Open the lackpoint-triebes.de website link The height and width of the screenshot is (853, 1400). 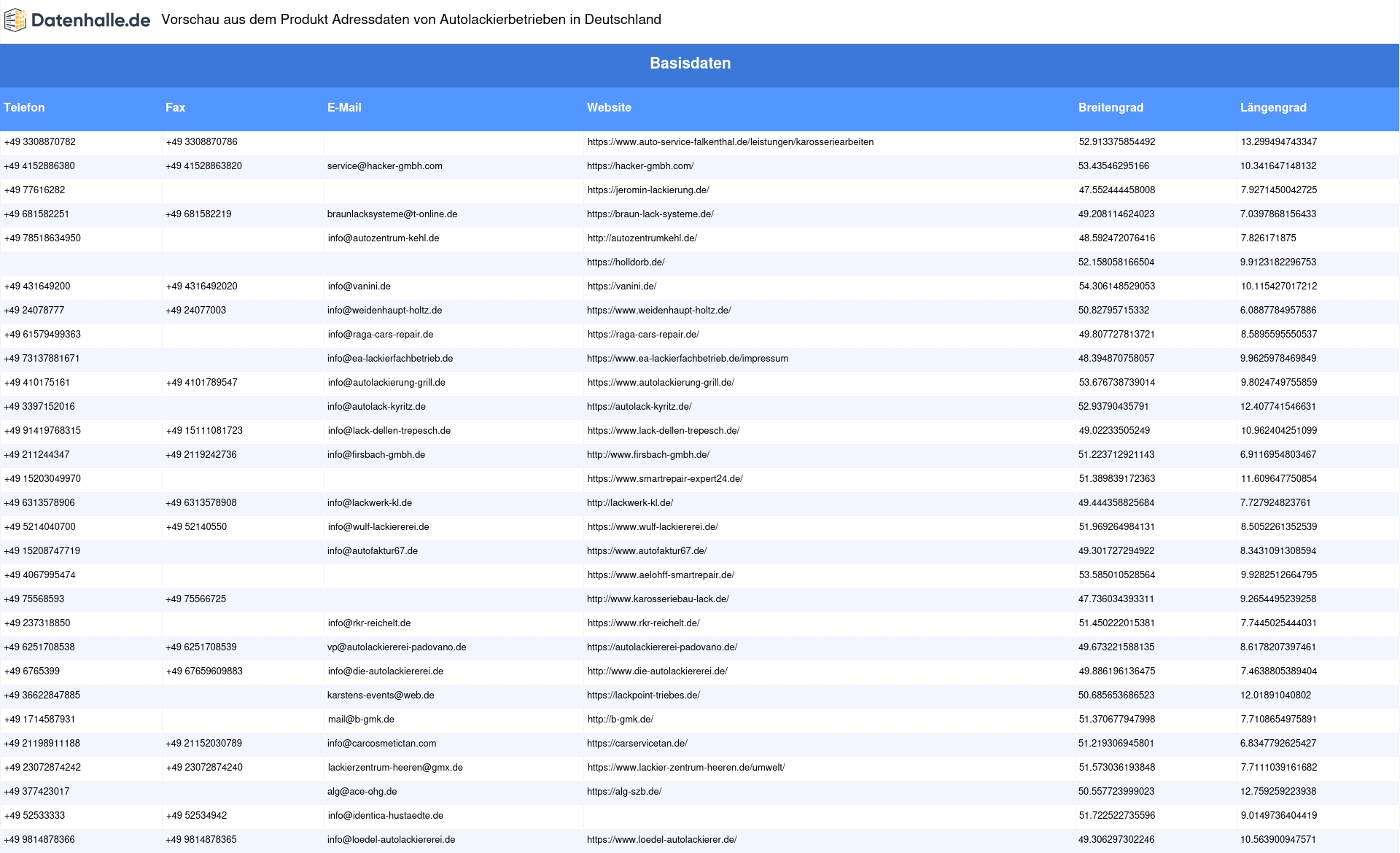[643, 696]
